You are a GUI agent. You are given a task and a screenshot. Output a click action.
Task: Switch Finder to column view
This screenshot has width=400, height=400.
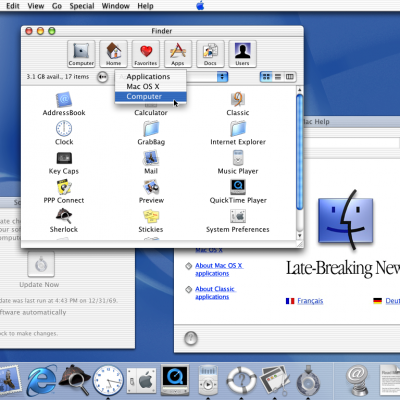pos(290,77)
